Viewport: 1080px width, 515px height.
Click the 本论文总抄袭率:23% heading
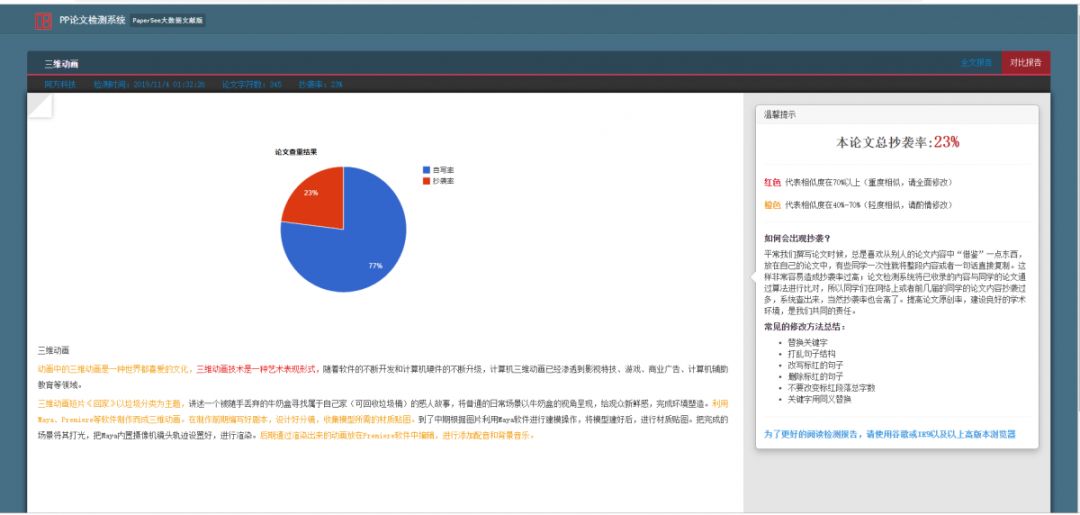(897, 143)
